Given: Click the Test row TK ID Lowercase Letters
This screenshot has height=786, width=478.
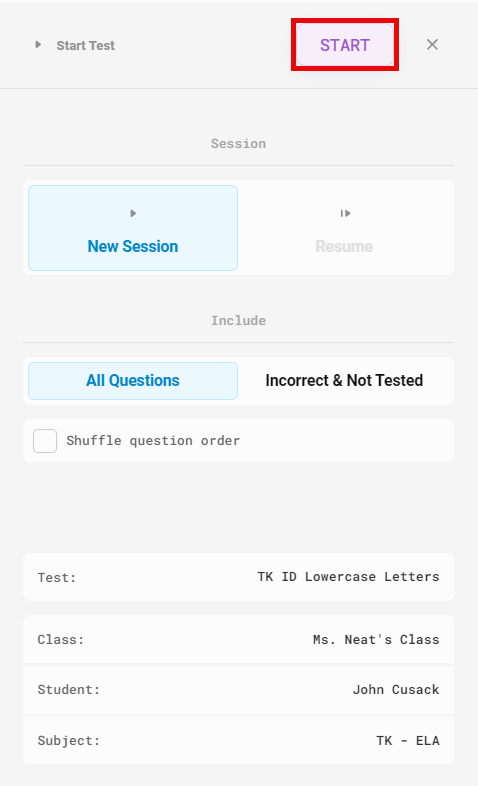Looking at the screenshot, I should pyautogui.click(x=238, y=577).
